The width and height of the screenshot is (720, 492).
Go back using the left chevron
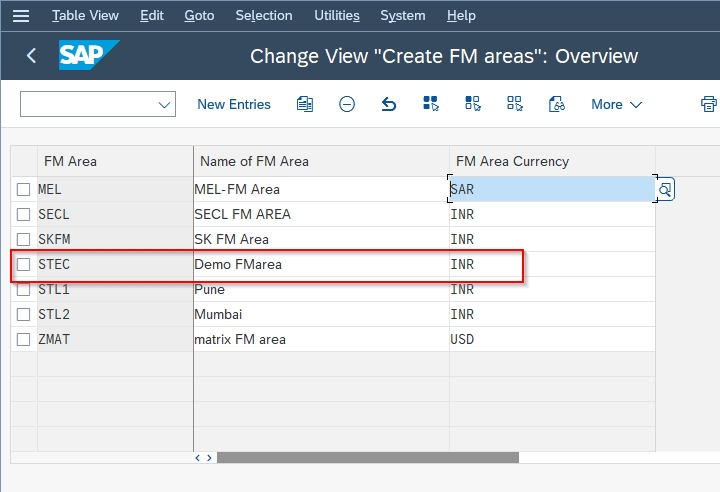pos(31,56)
